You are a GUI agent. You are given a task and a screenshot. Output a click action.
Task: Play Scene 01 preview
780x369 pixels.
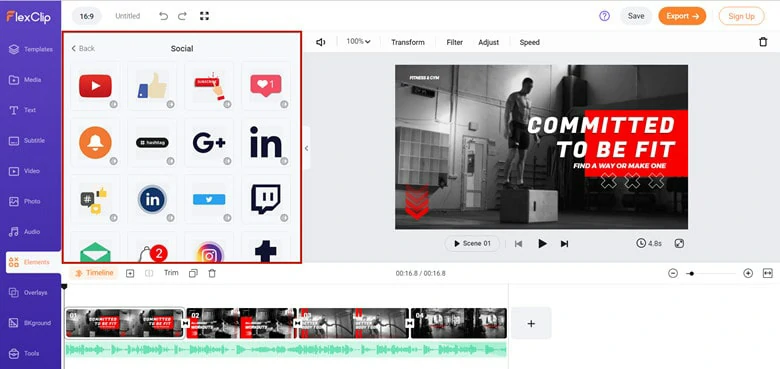coord(472,244)
